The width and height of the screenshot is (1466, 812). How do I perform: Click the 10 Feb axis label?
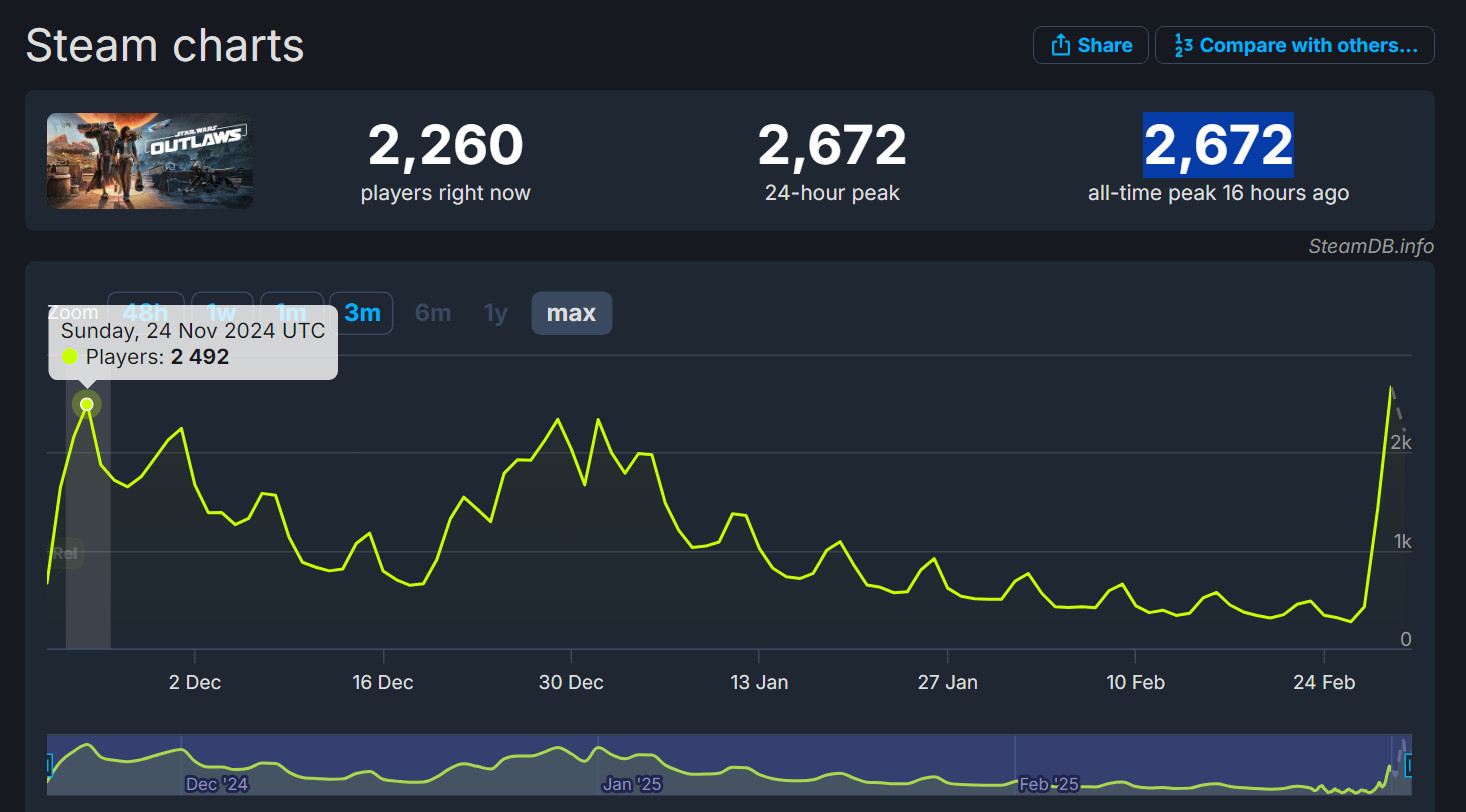[x=1135, y=683]
